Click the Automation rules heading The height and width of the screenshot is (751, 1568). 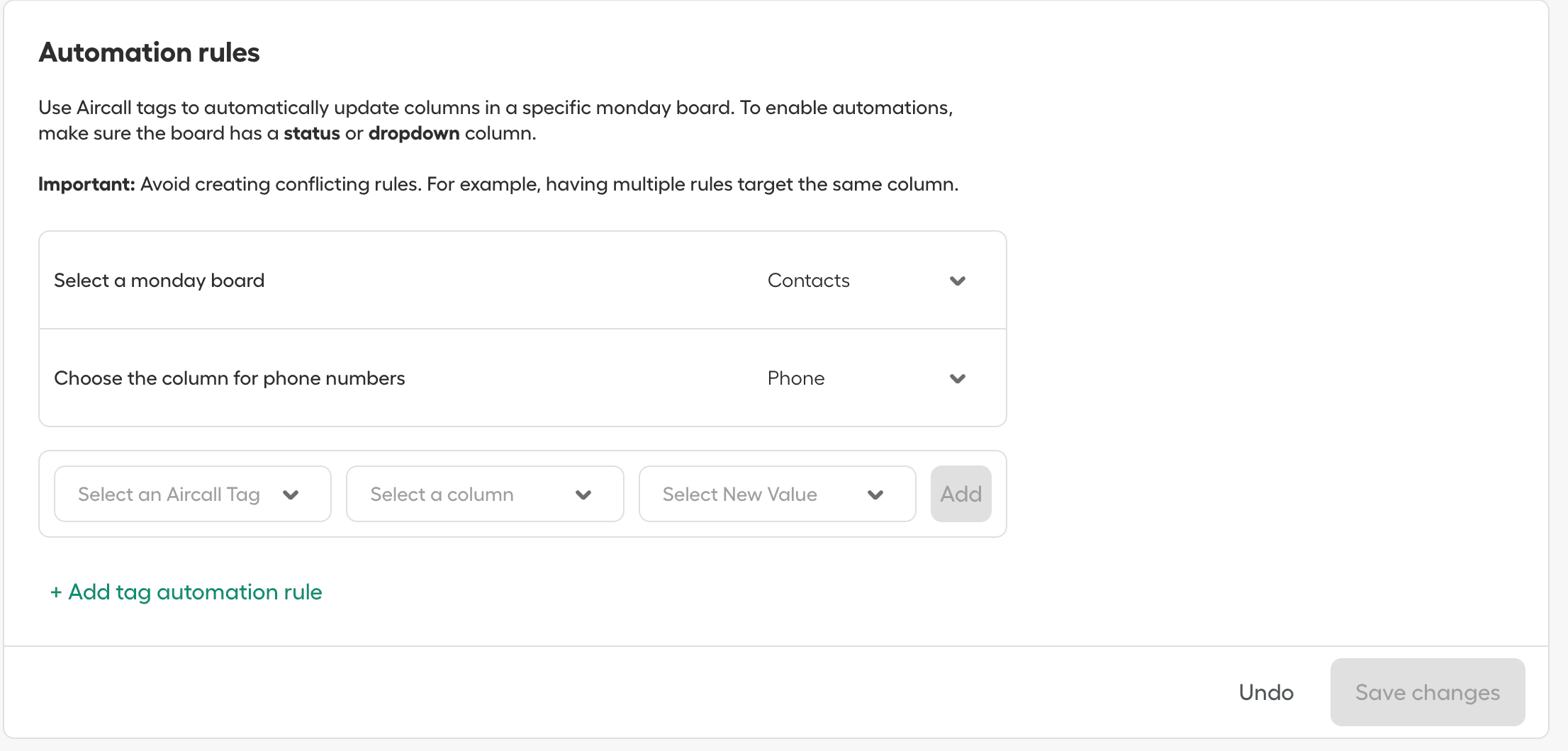coord(149,52)
